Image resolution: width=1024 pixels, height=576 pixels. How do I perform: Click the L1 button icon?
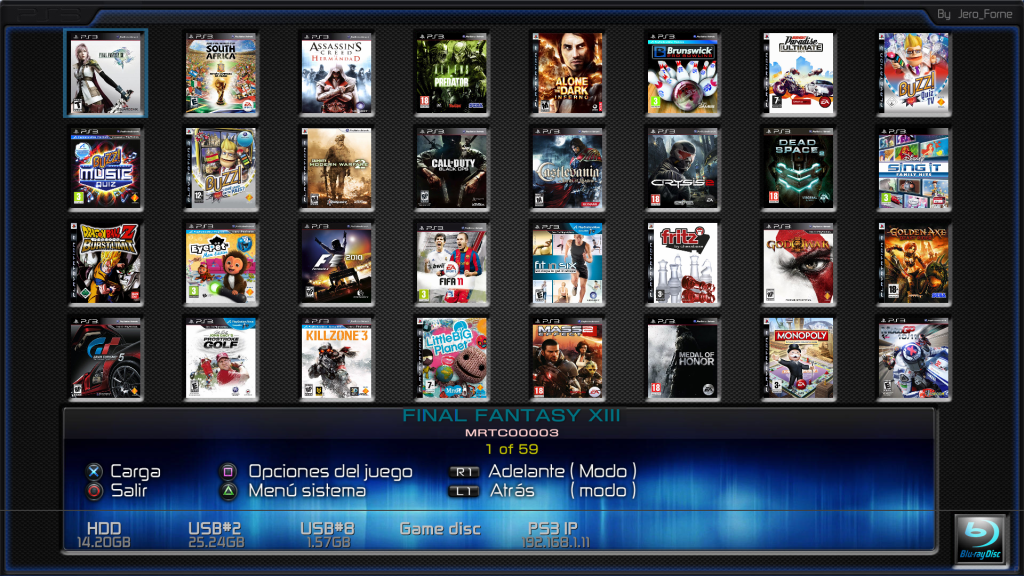(x=464, y=491)
